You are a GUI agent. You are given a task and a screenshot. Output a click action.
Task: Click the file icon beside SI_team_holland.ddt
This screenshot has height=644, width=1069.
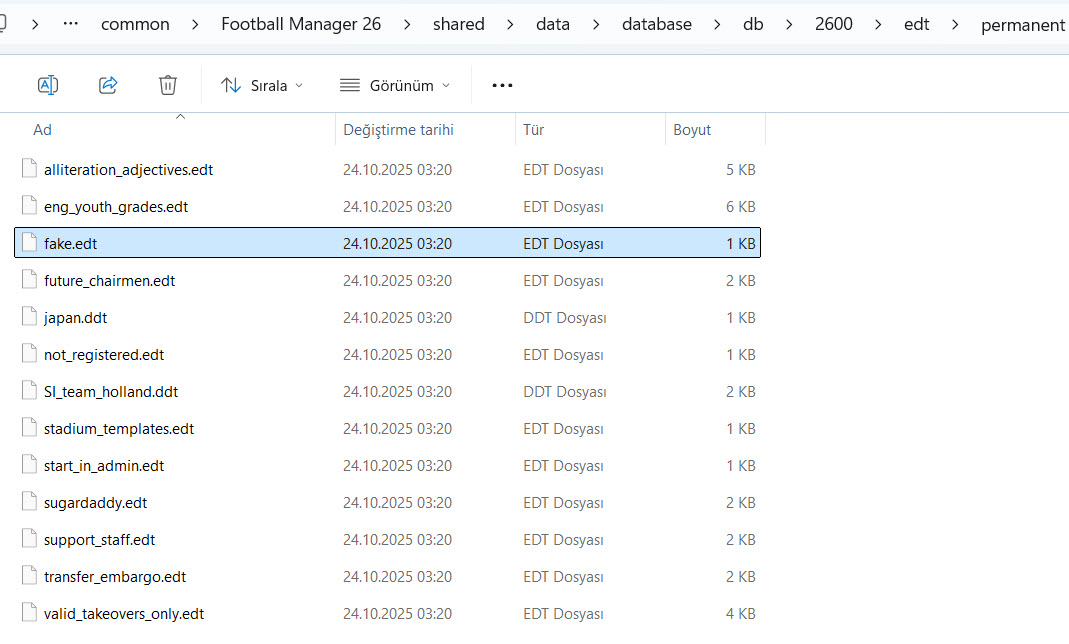click(x=29, y=392)
